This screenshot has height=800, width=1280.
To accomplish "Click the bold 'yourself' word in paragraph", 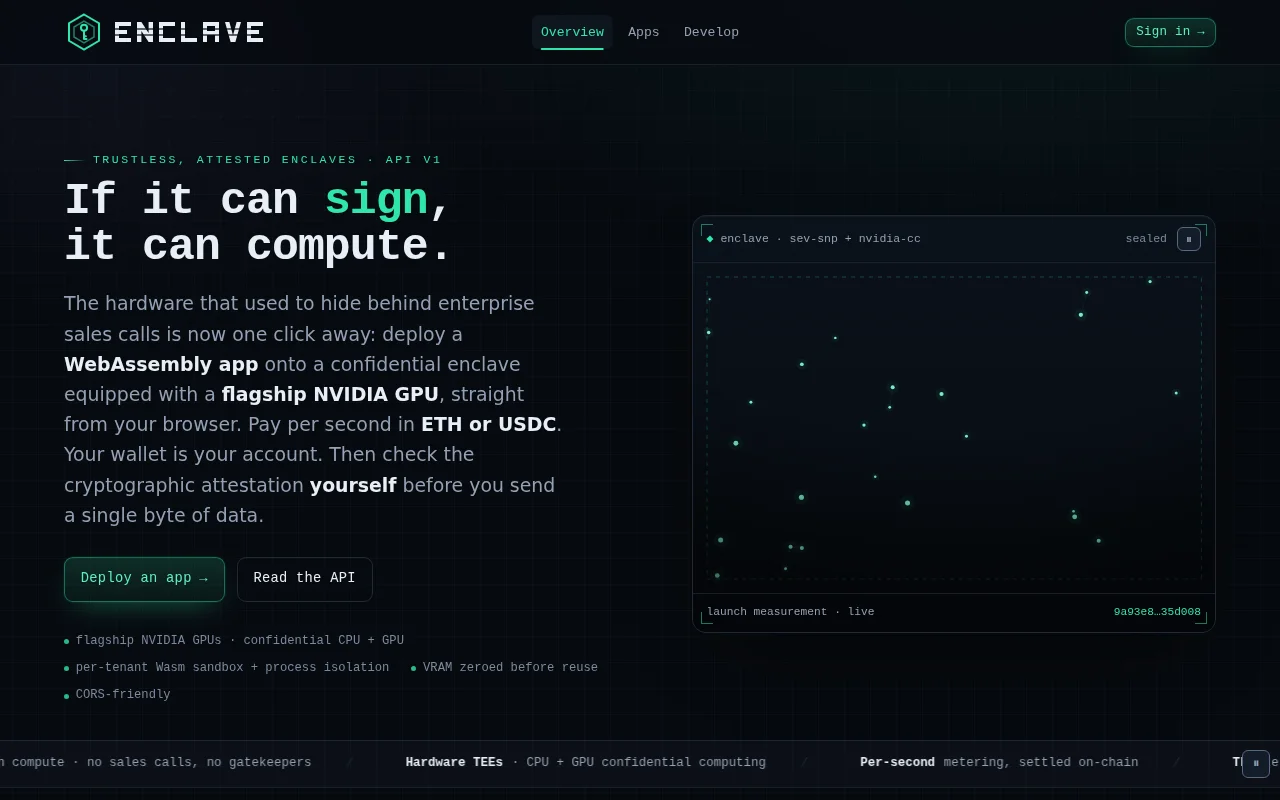I will click(x=353, y=485).
